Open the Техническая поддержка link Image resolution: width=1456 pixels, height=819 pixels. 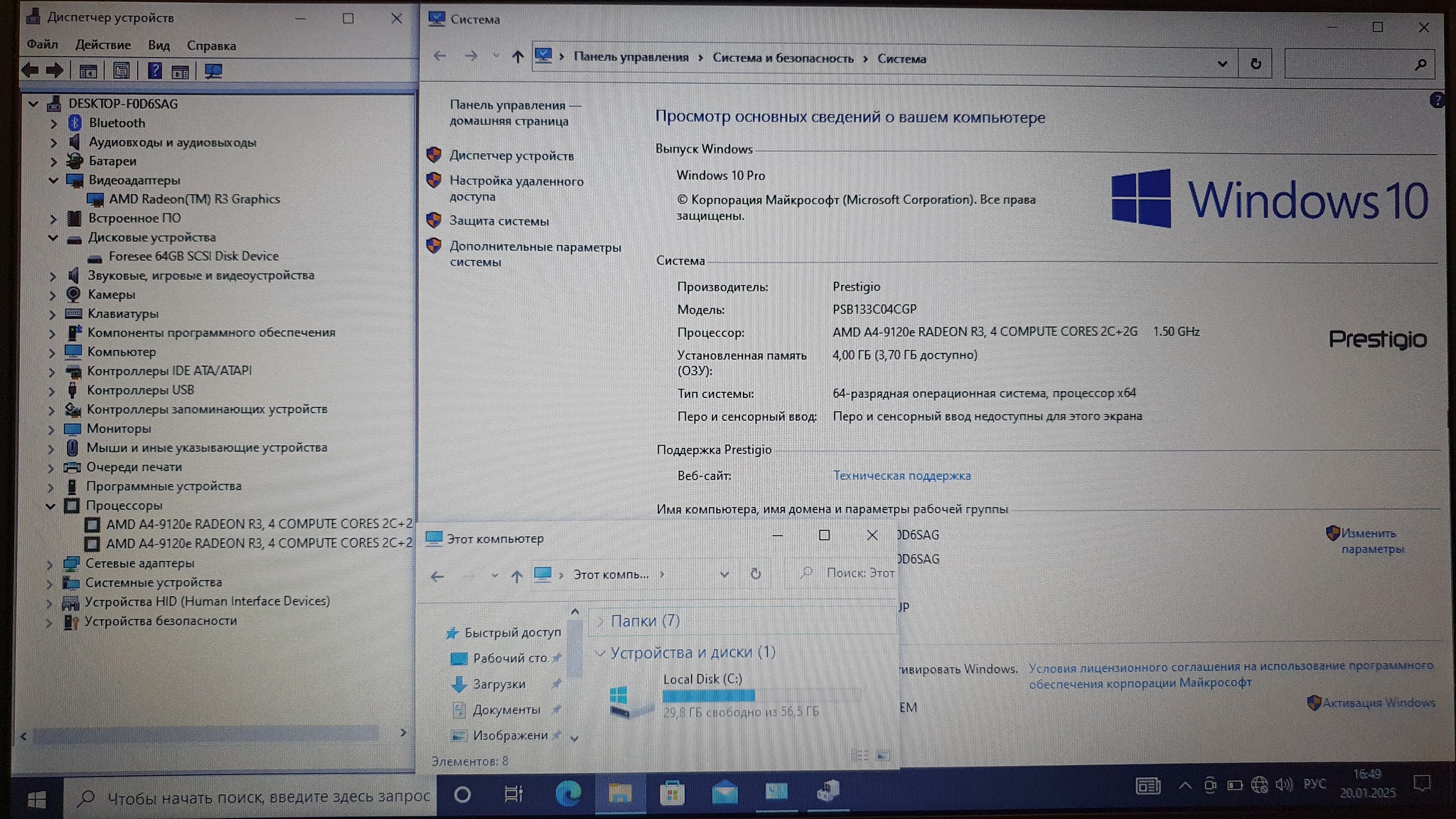click(901, 476)
